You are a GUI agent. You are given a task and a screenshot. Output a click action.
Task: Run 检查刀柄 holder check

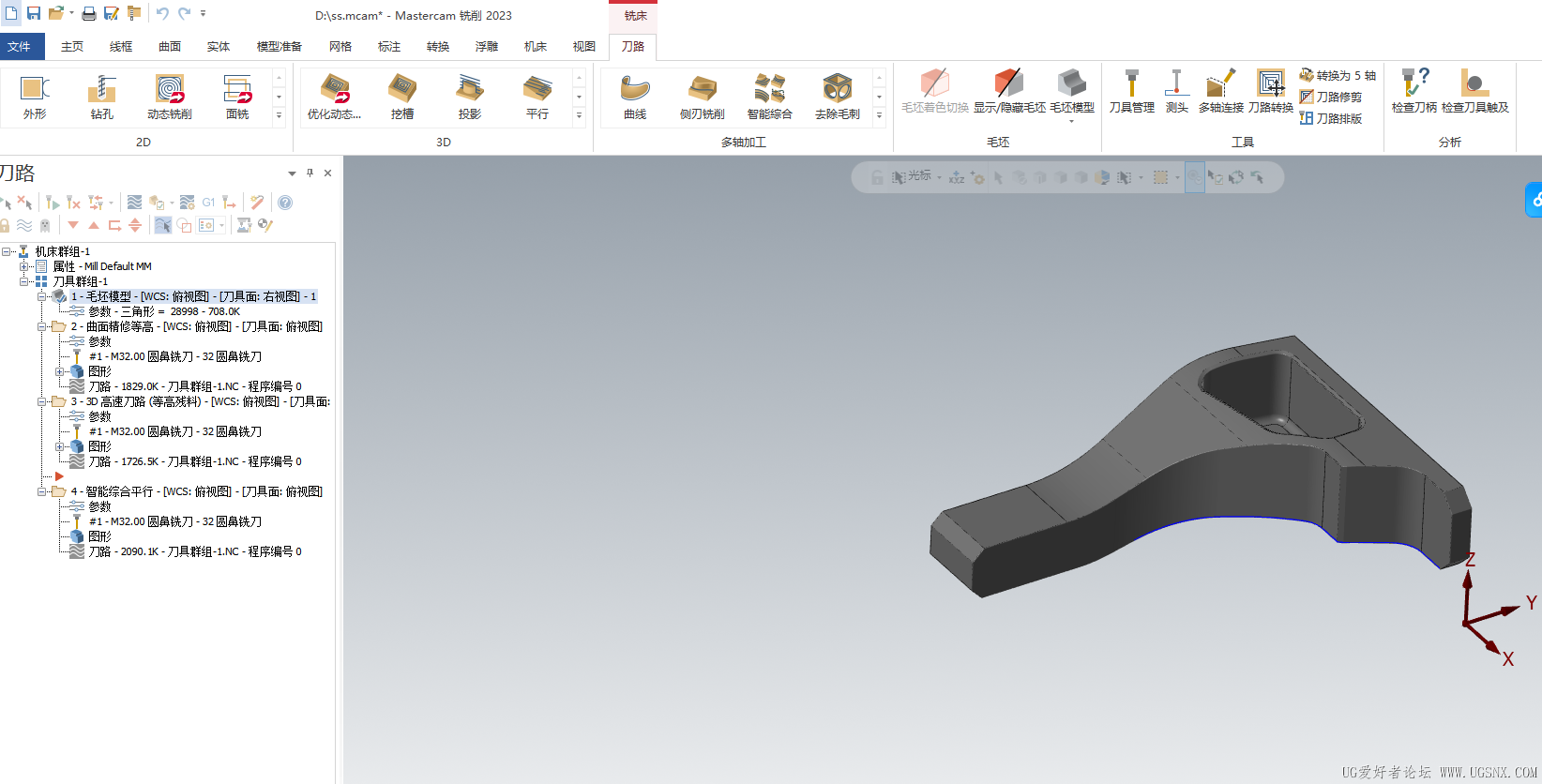click(x=1414, y=92)
